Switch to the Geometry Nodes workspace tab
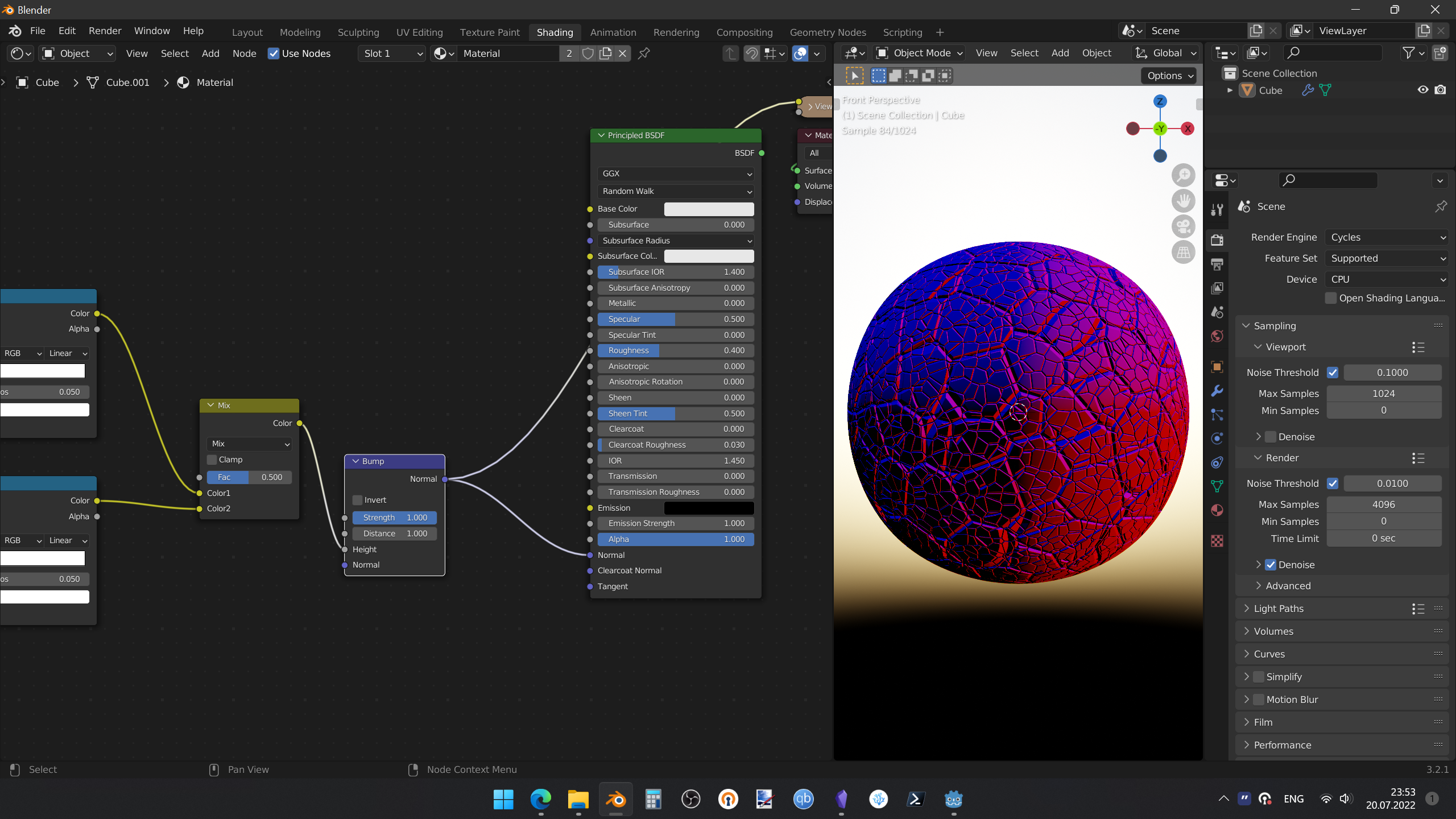This screenshot has height=819, width=1456. pos(828,32)
